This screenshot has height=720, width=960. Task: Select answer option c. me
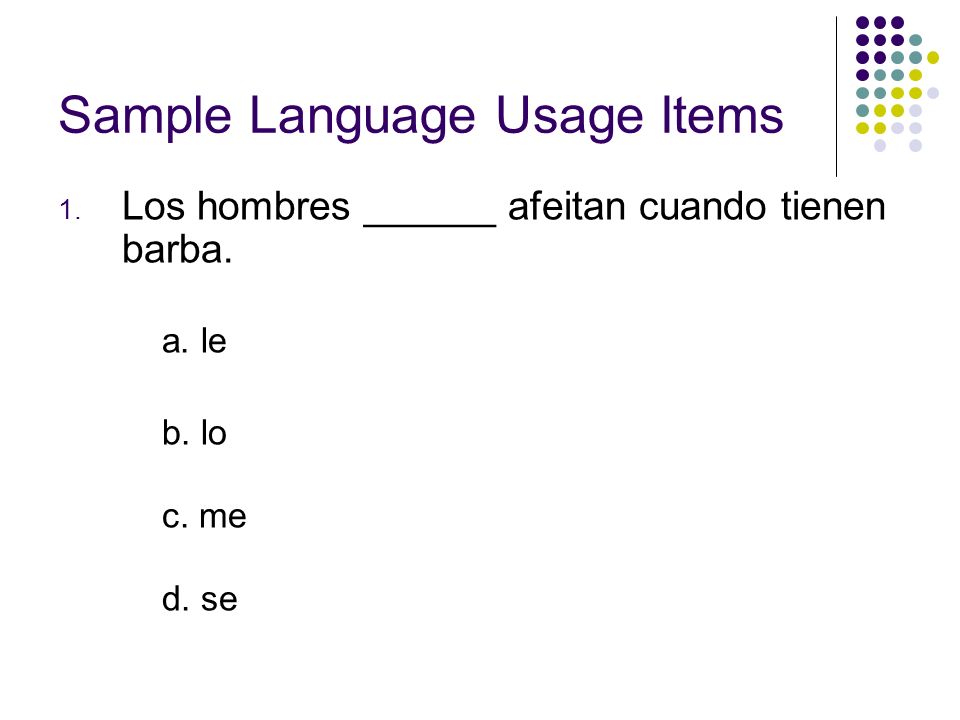click(x=204, y=517)
